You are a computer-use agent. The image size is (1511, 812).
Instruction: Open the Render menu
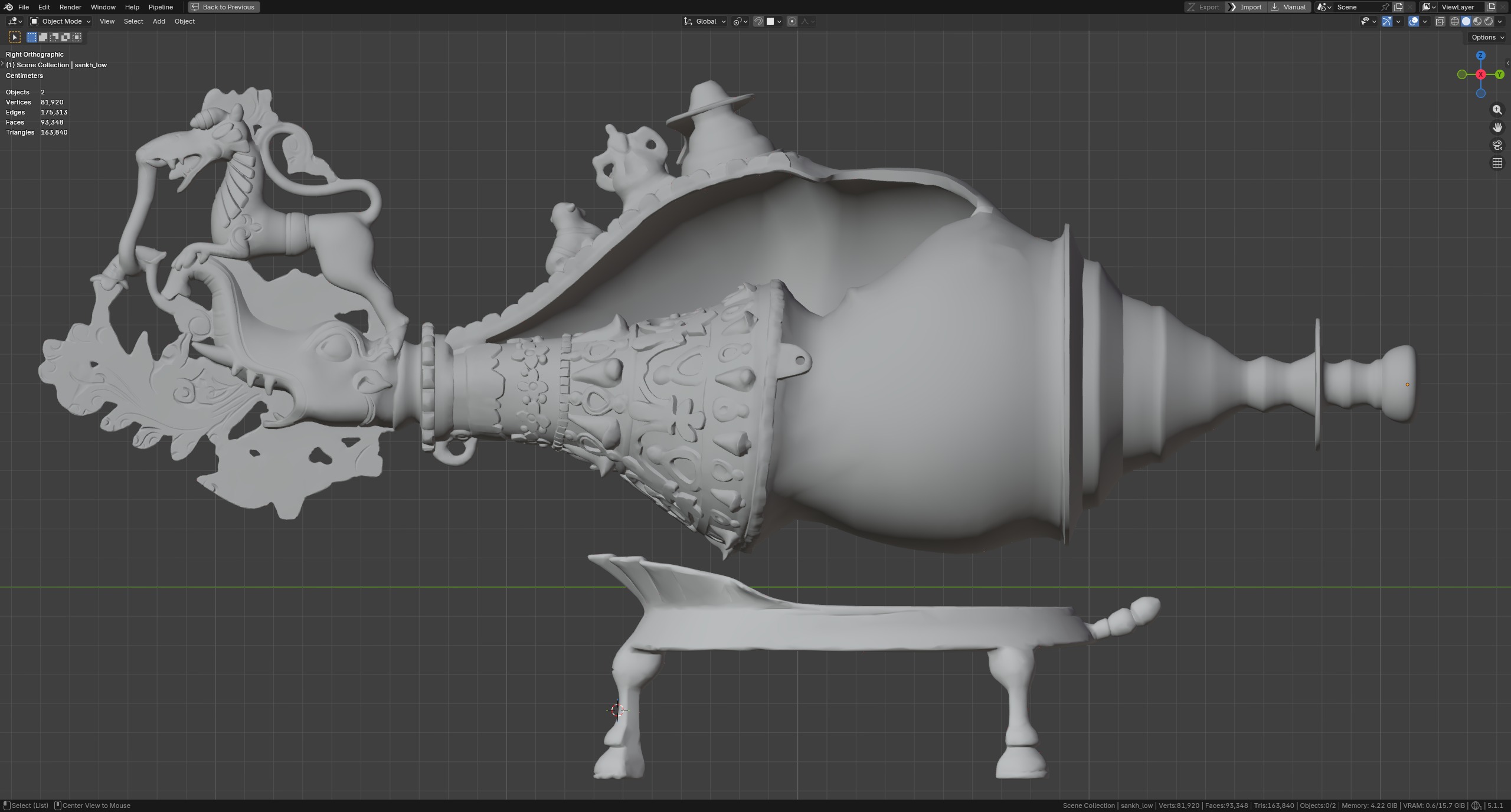click(x=70, y=7)
